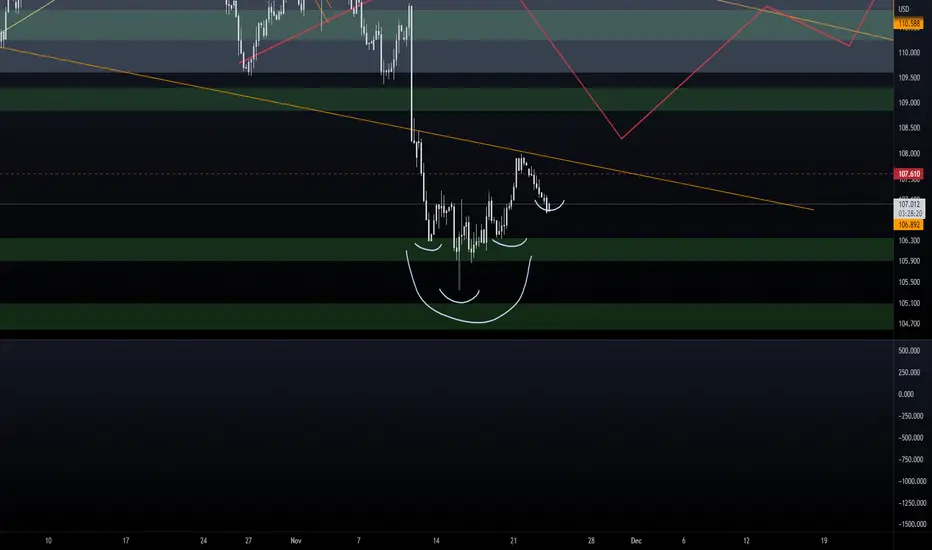Click the 108.000 price scale label
Viewport: 932px width, 550px height.
909,153
